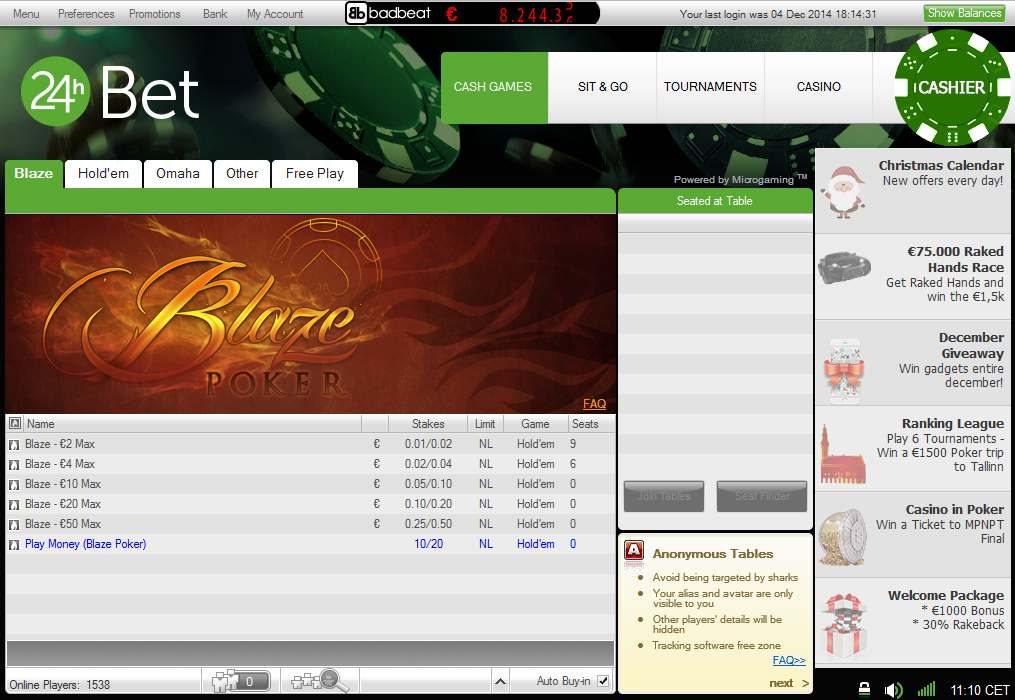Toggle the Auto Buy-in checkbox
1015x700 pixels.
pos(603,681)
